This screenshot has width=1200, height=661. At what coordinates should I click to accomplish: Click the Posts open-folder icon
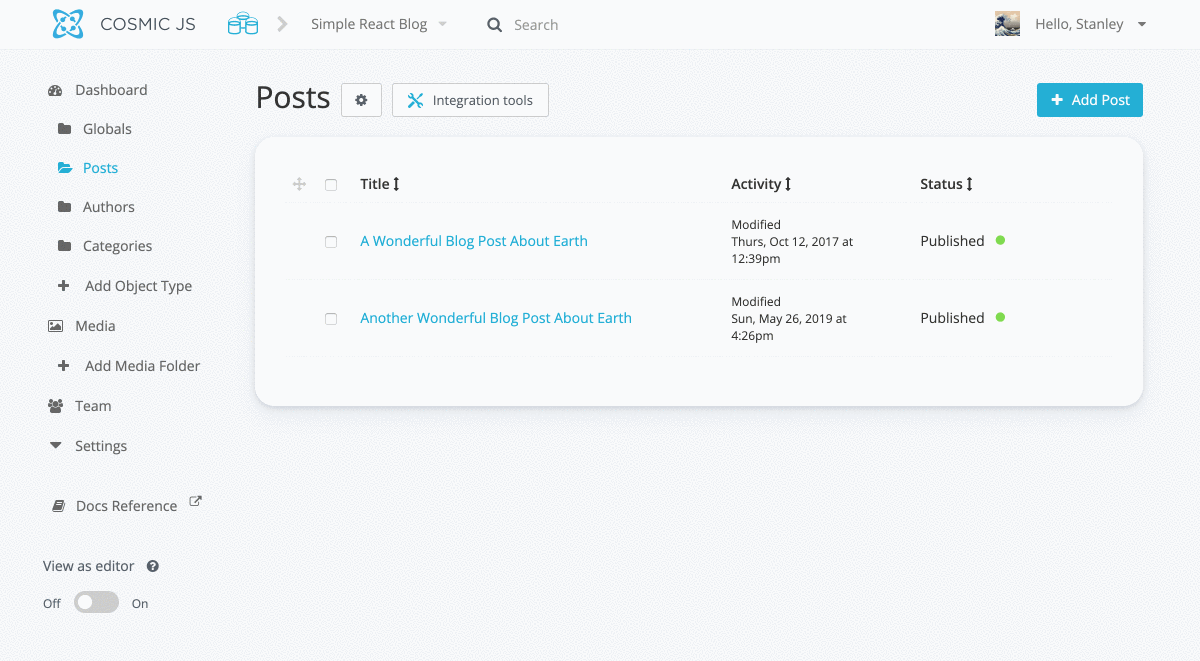click(65, 168)
